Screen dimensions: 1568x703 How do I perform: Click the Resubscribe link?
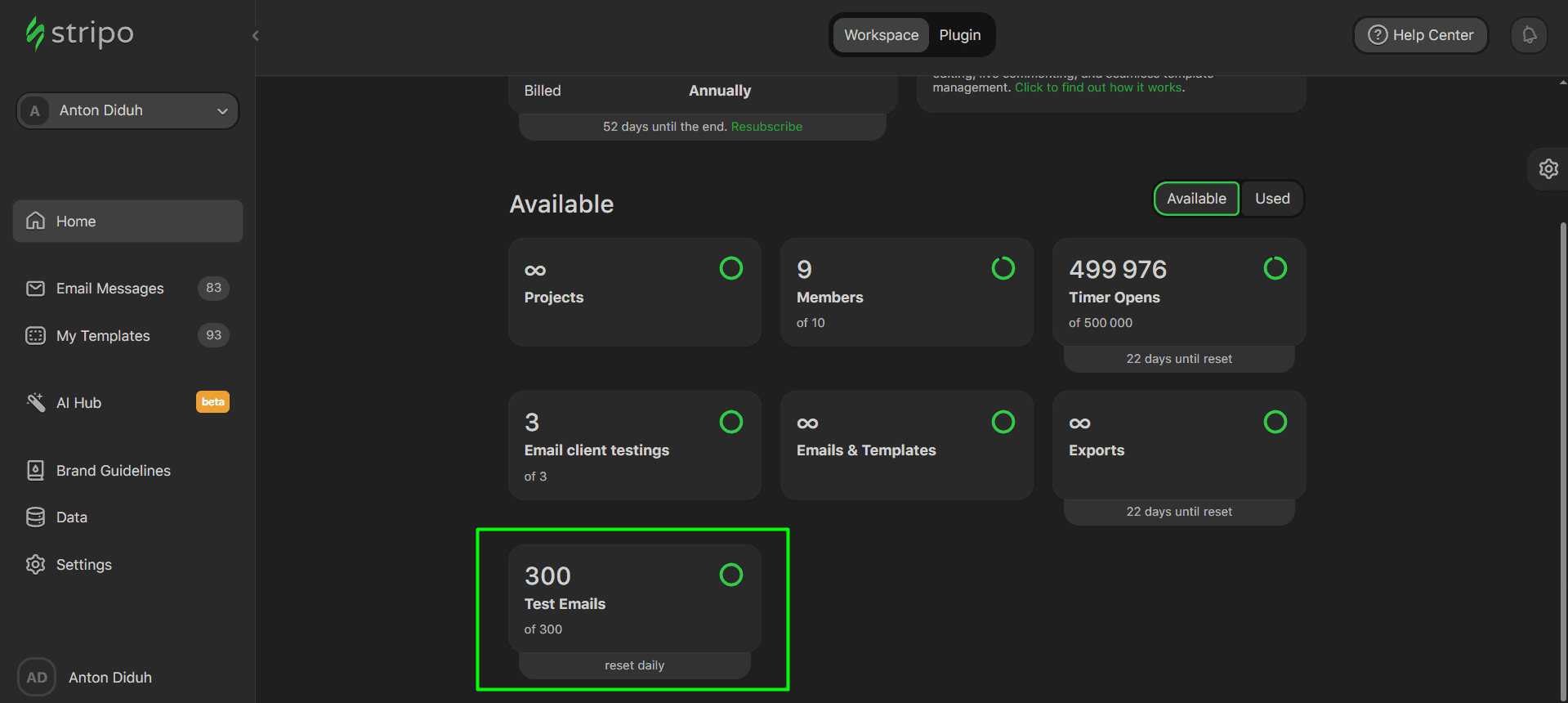click(x=766, y=127)
